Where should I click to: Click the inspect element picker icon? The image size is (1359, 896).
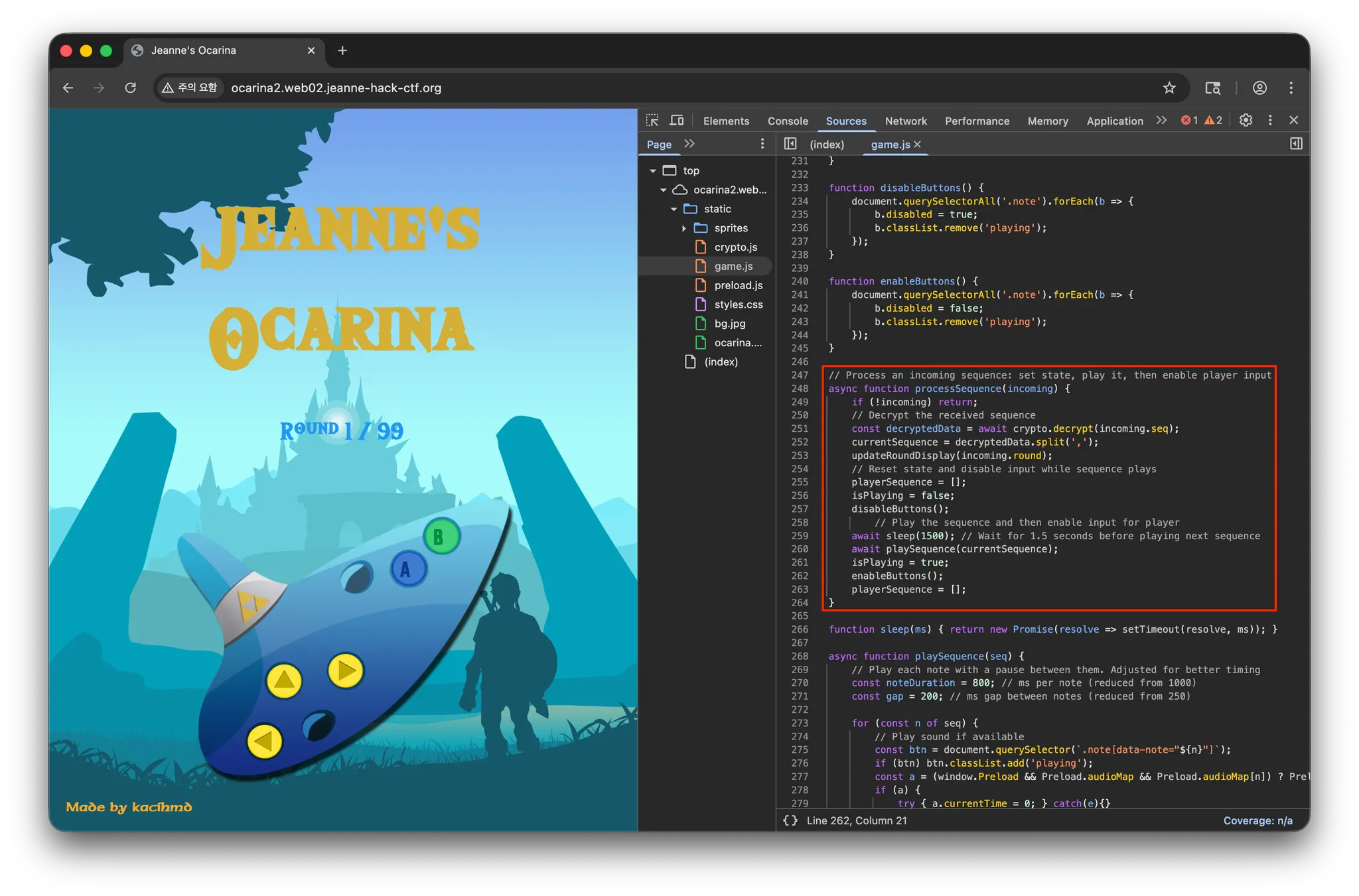pos(652,120)
